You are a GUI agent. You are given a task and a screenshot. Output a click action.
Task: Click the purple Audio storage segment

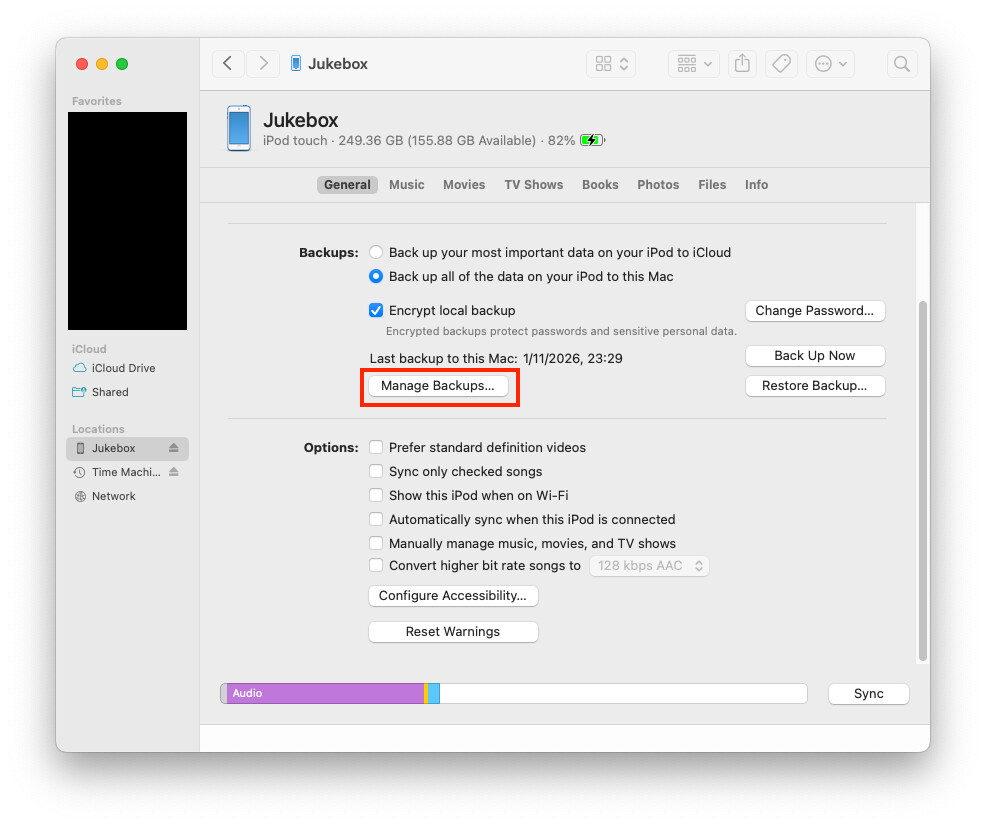click(x=325, y=694)
